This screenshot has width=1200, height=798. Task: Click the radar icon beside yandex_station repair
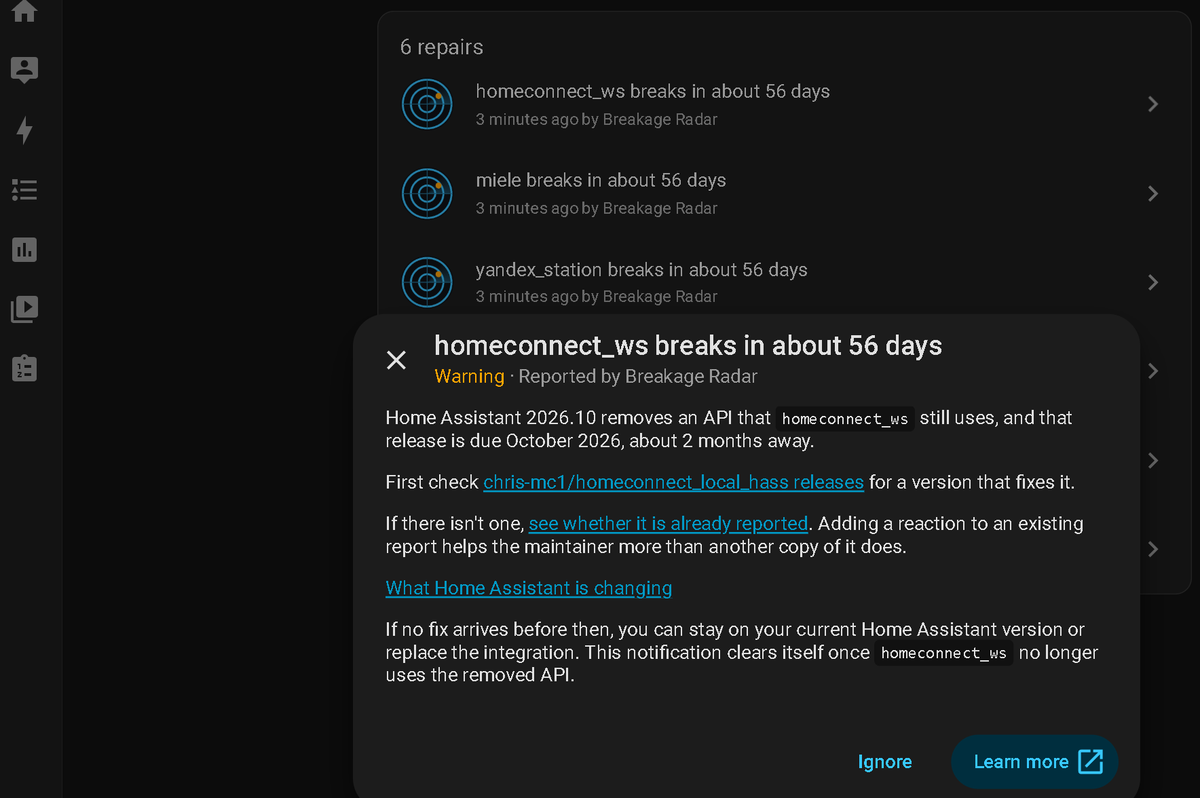tap(427, 282)
